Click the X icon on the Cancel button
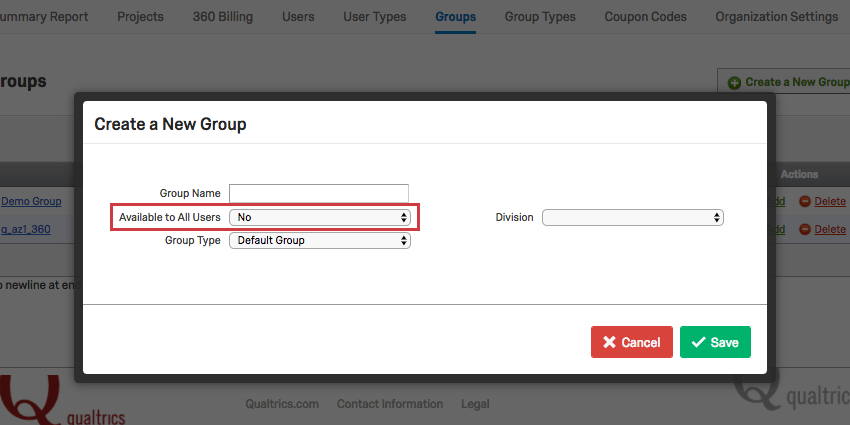 coord(609,342)
